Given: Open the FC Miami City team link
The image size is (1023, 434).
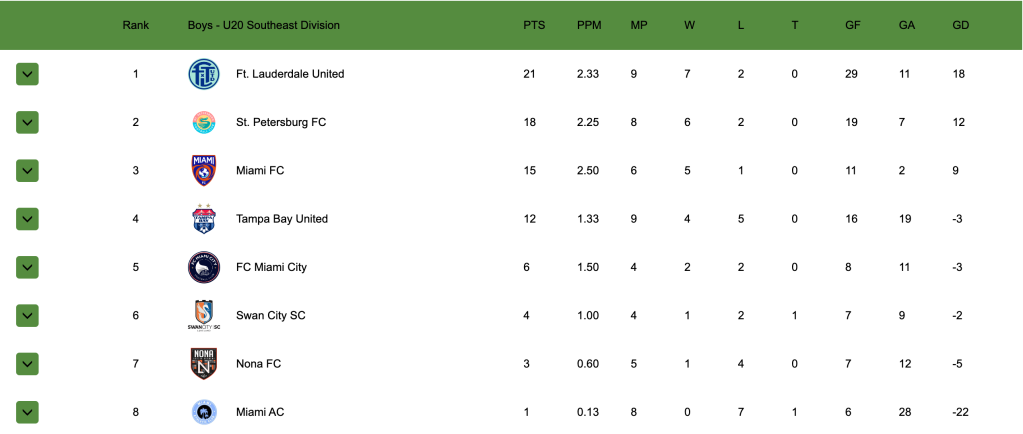Looking at the screenshot, I should point(271,267).
